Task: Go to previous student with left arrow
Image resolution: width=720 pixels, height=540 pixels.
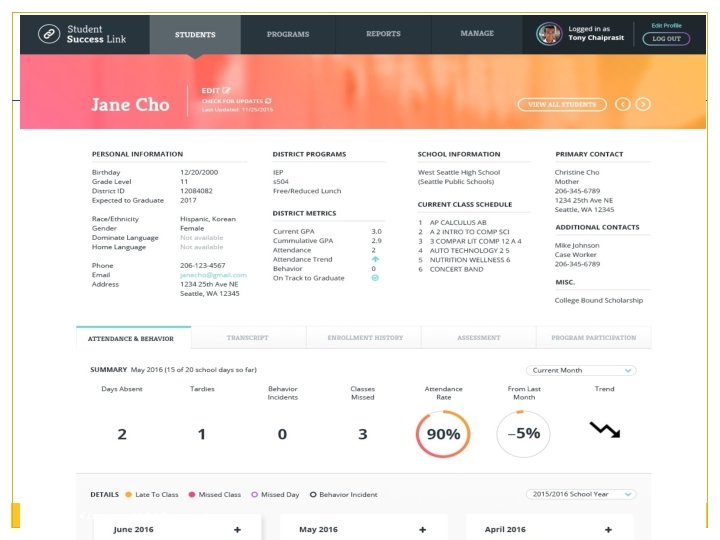Action: coord(623,105)
